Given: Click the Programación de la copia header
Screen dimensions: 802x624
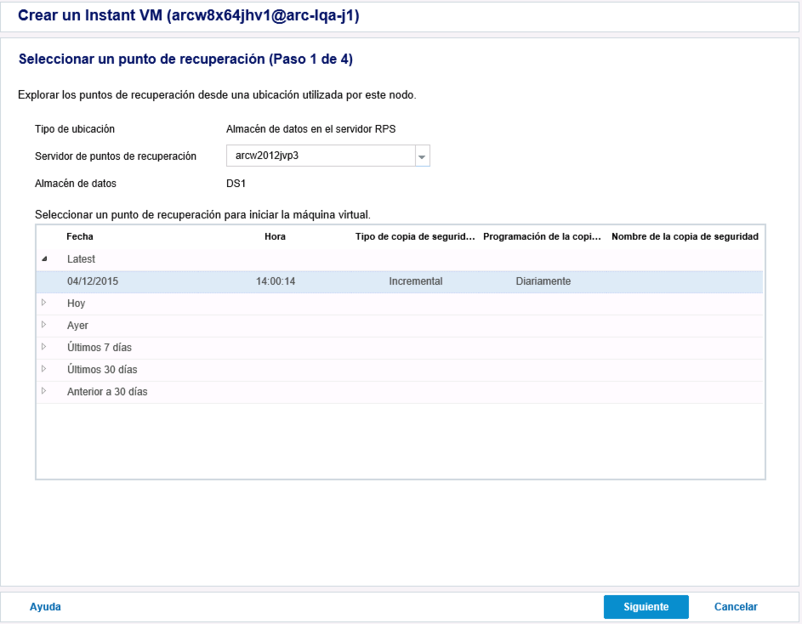Looking at the screenshot, I should (x=542, y=236).
